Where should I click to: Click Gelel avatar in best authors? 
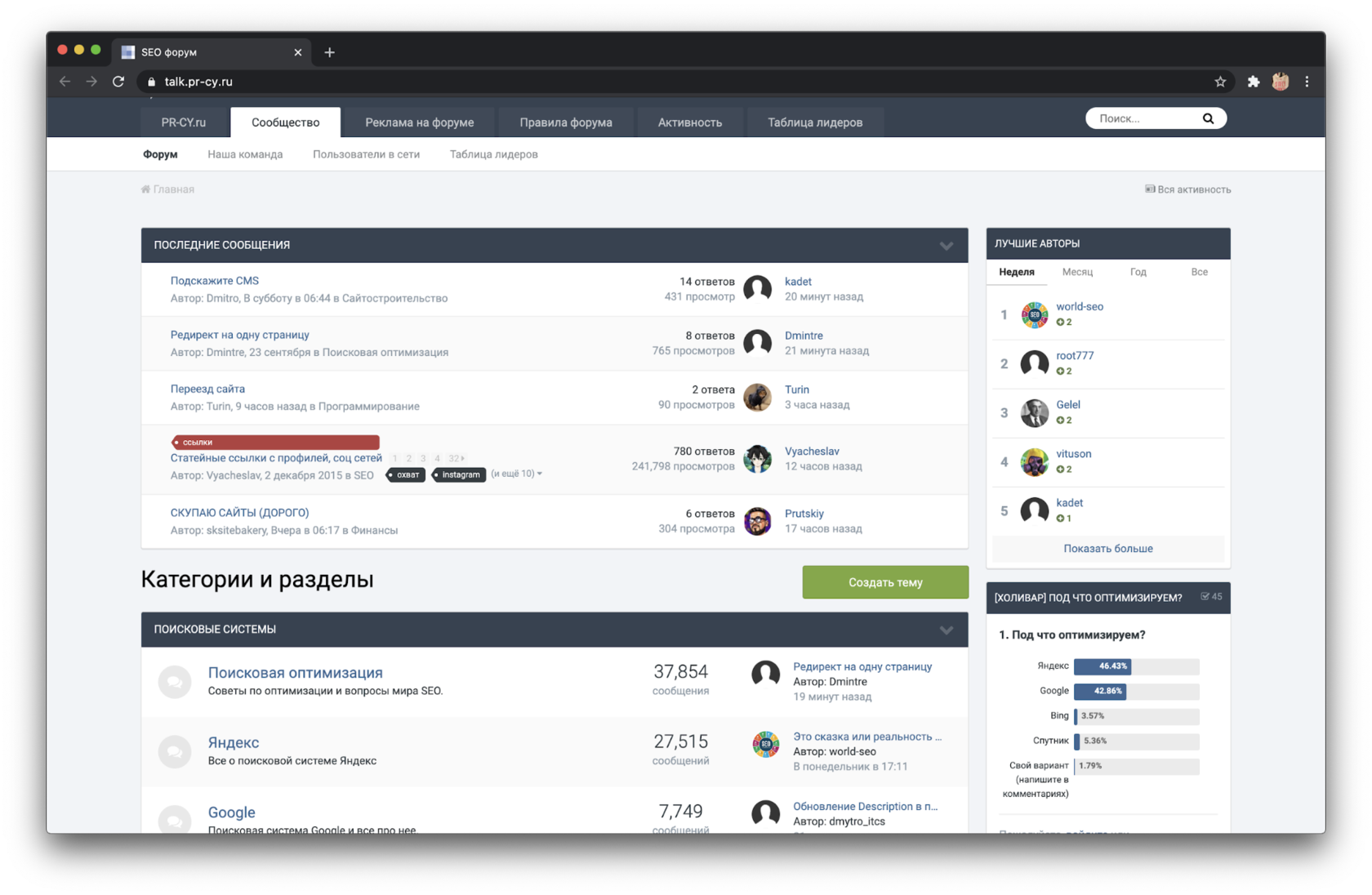[x=1034, y=412]
